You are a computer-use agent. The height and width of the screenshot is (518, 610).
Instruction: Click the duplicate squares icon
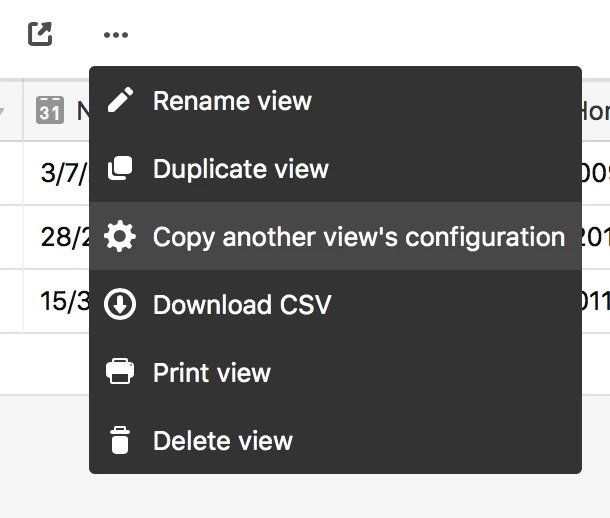(120, 168)
